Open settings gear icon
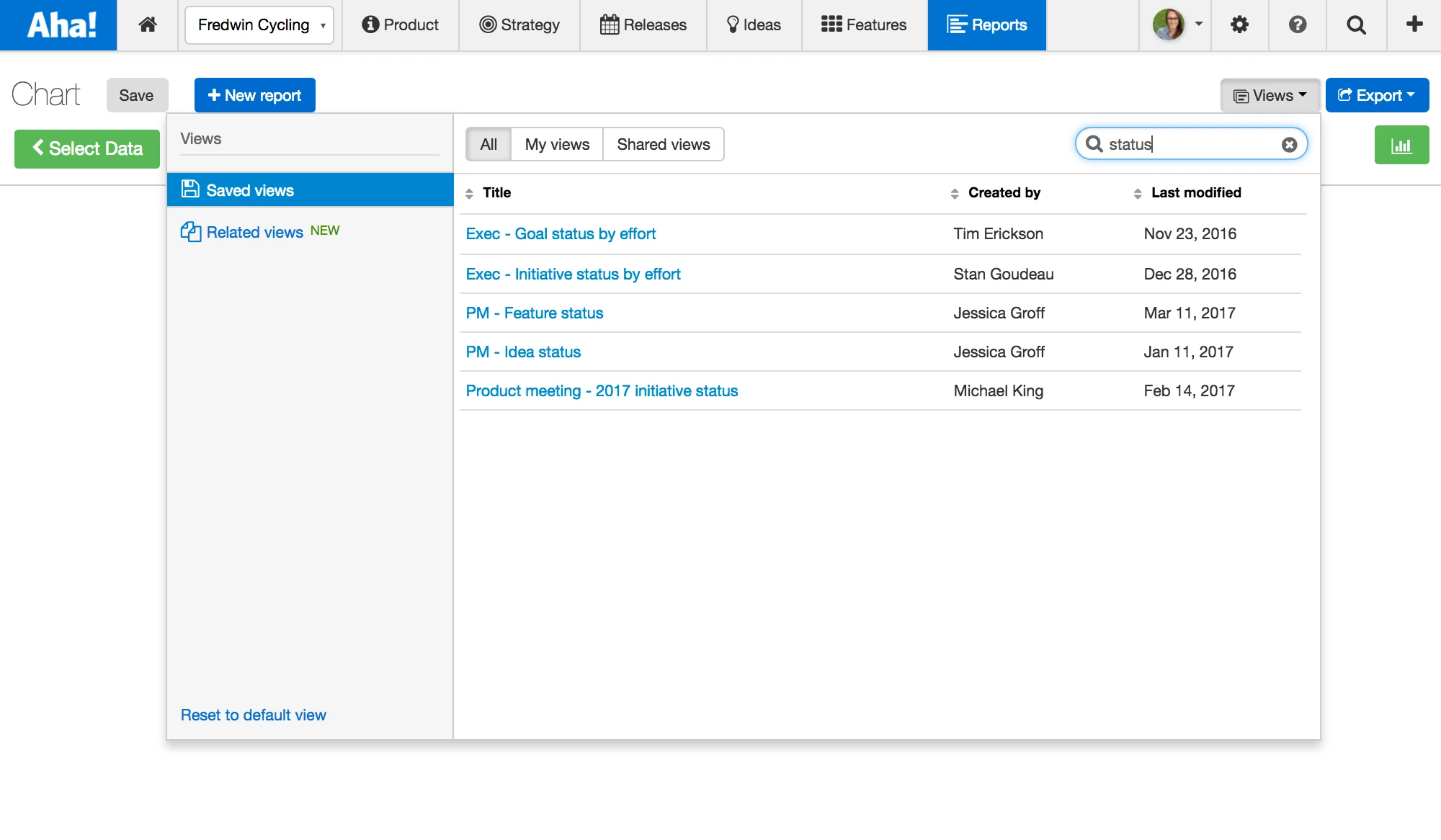Screen dimensions: 1441x840 pos(1239,24)
